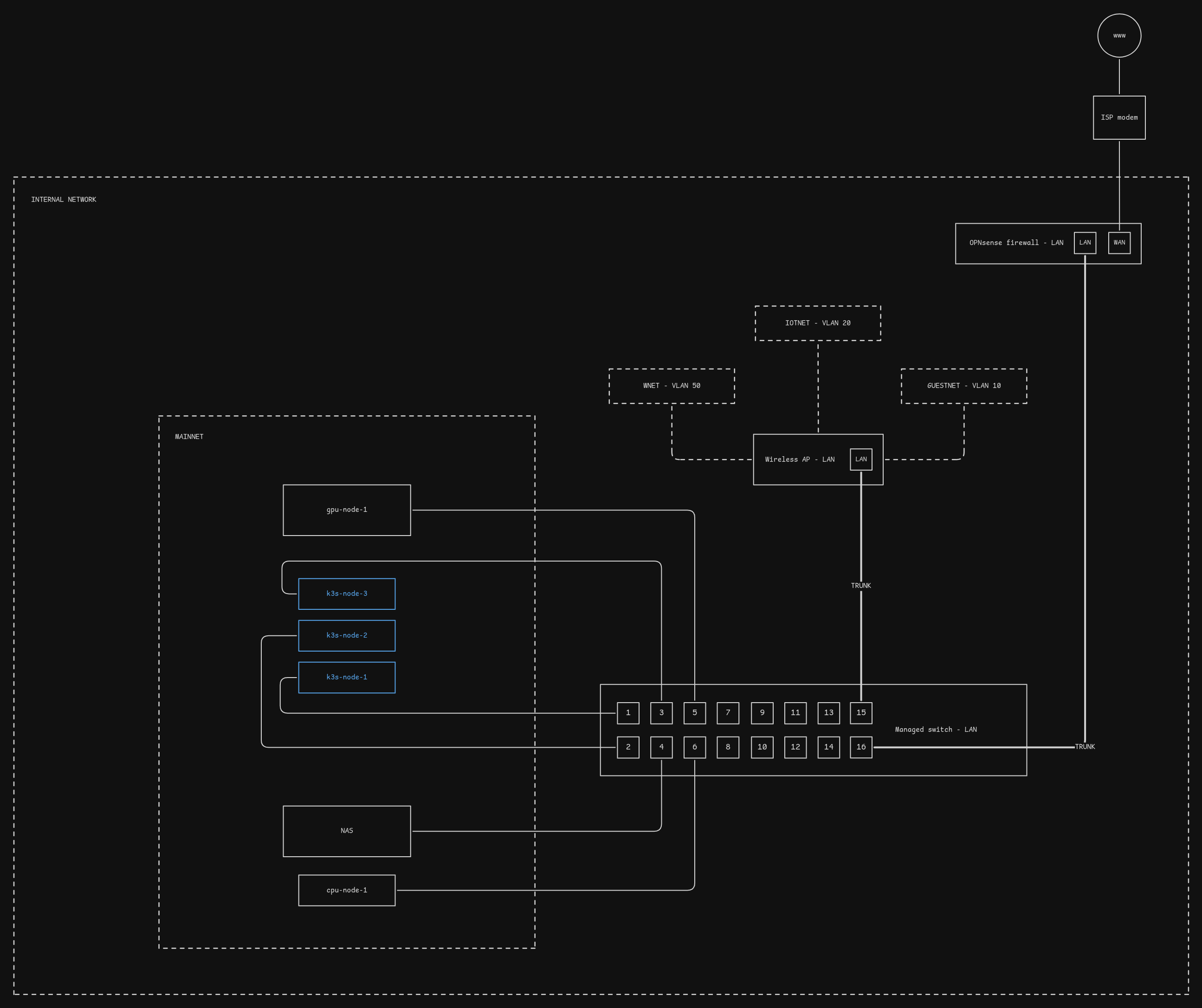Click switch port 11
This screenshot has height=1008, width=1202.
pyautogui.click(x=795, y=713)
